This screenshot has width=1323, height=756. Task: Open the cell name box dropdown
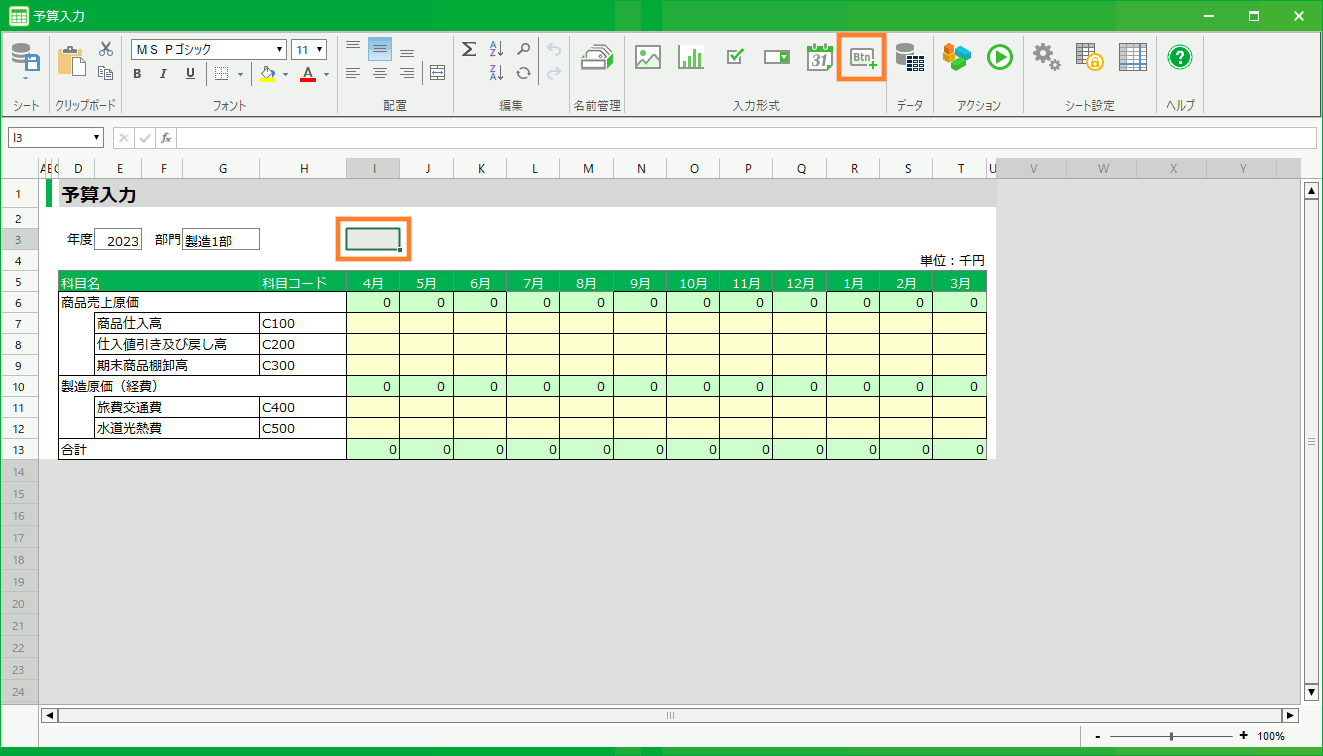pos(97,138)
